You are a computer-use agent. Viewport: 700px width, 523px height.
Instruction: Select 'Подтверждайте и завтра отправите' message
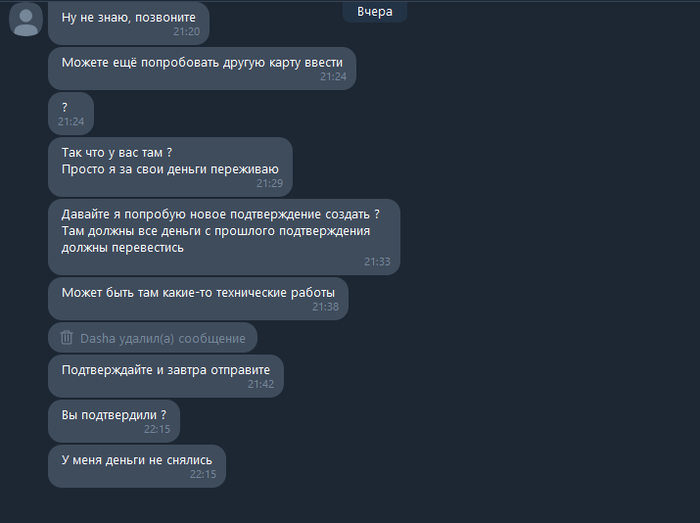pos(166,376)
